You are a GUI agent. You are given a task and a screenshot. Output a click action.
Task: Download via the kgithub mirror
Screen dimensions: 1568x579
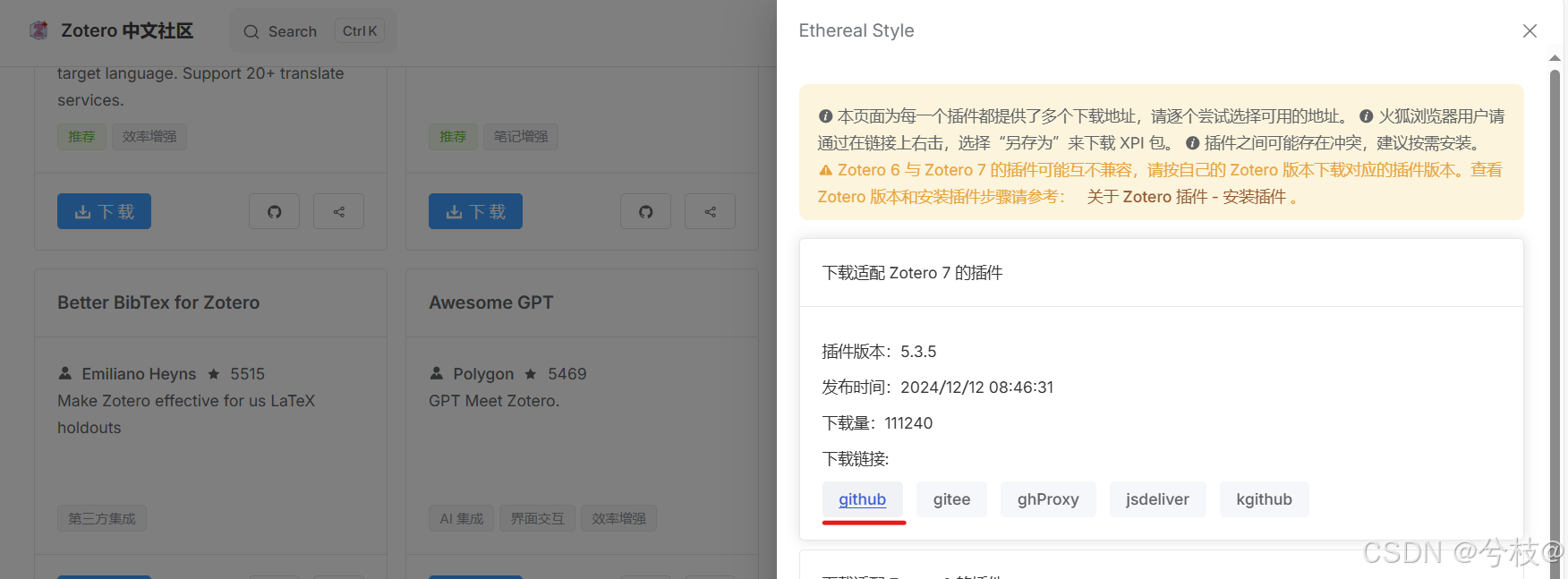pos(1264,499)
